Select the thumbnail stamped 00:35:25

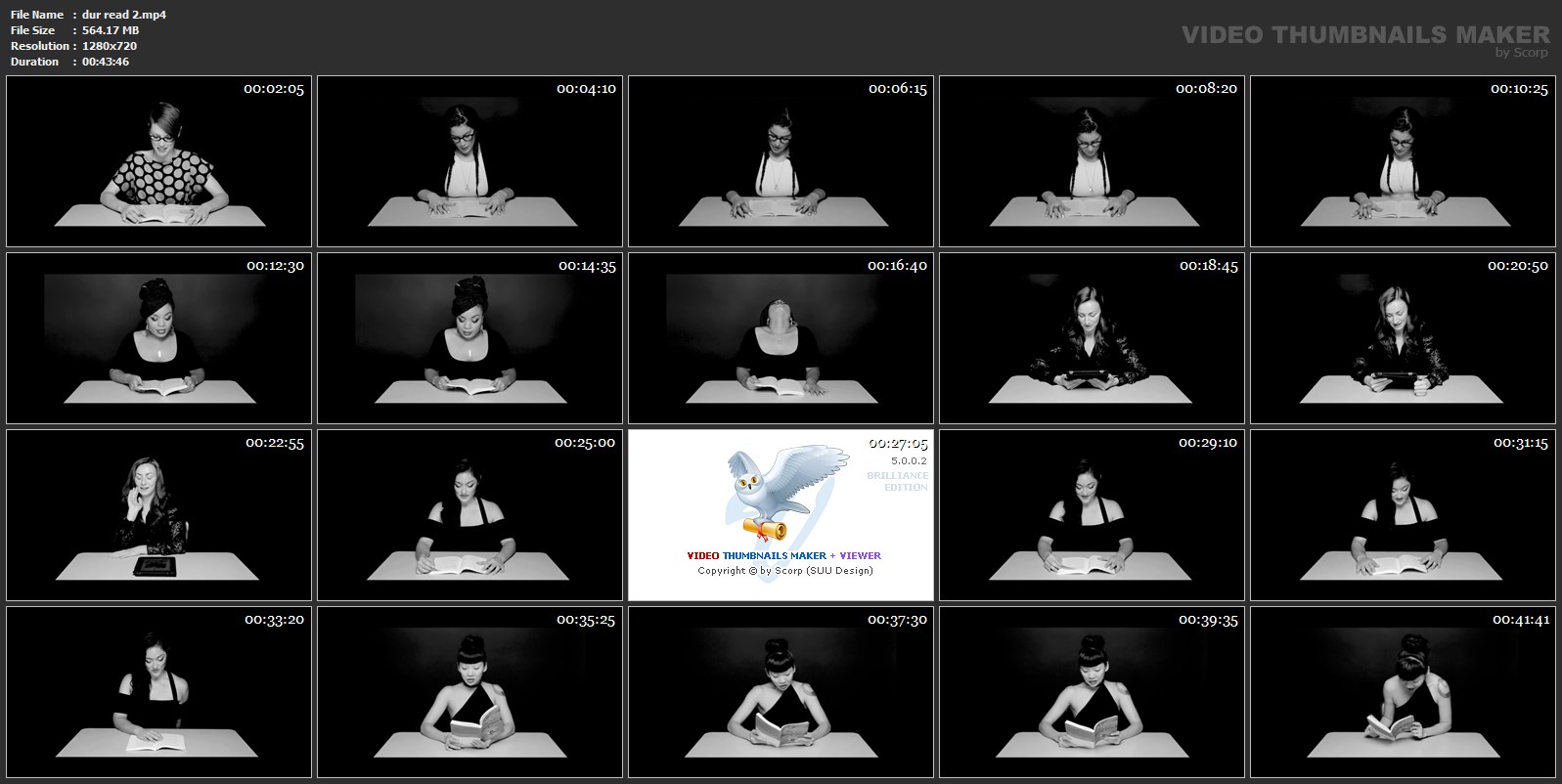(469, 692)
